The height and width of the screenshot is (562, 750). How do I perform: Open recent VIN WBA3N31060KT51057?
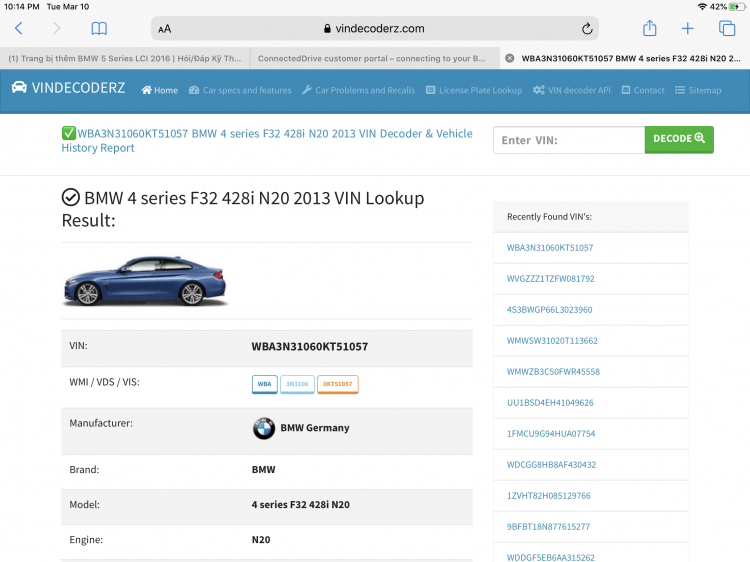550,248
